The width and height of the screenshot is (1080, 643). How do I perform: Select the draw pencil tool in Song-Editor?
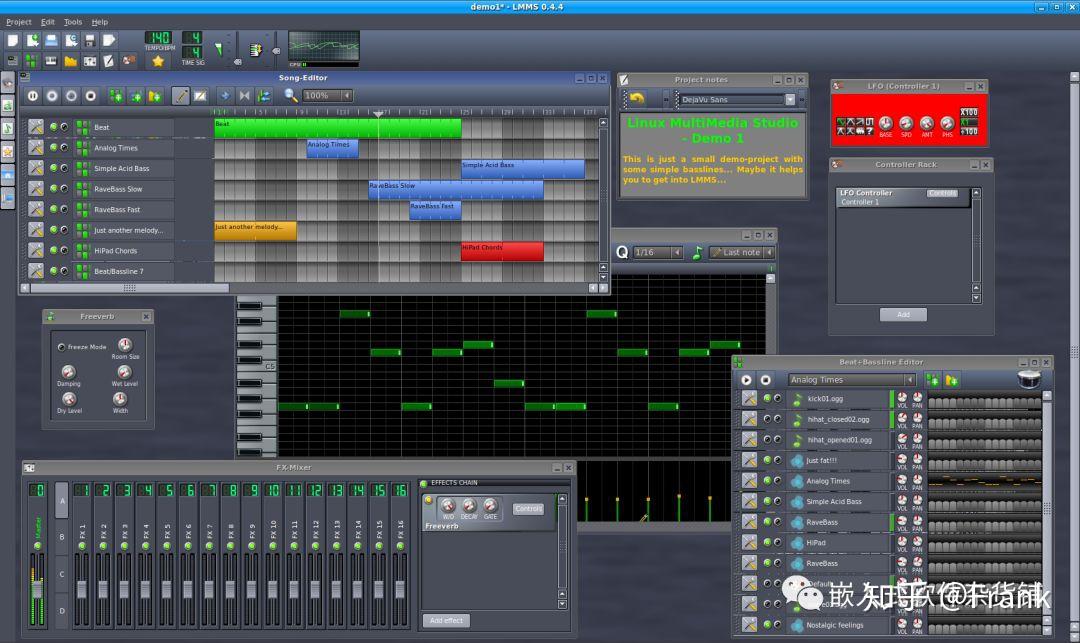[x=180, y=96]
